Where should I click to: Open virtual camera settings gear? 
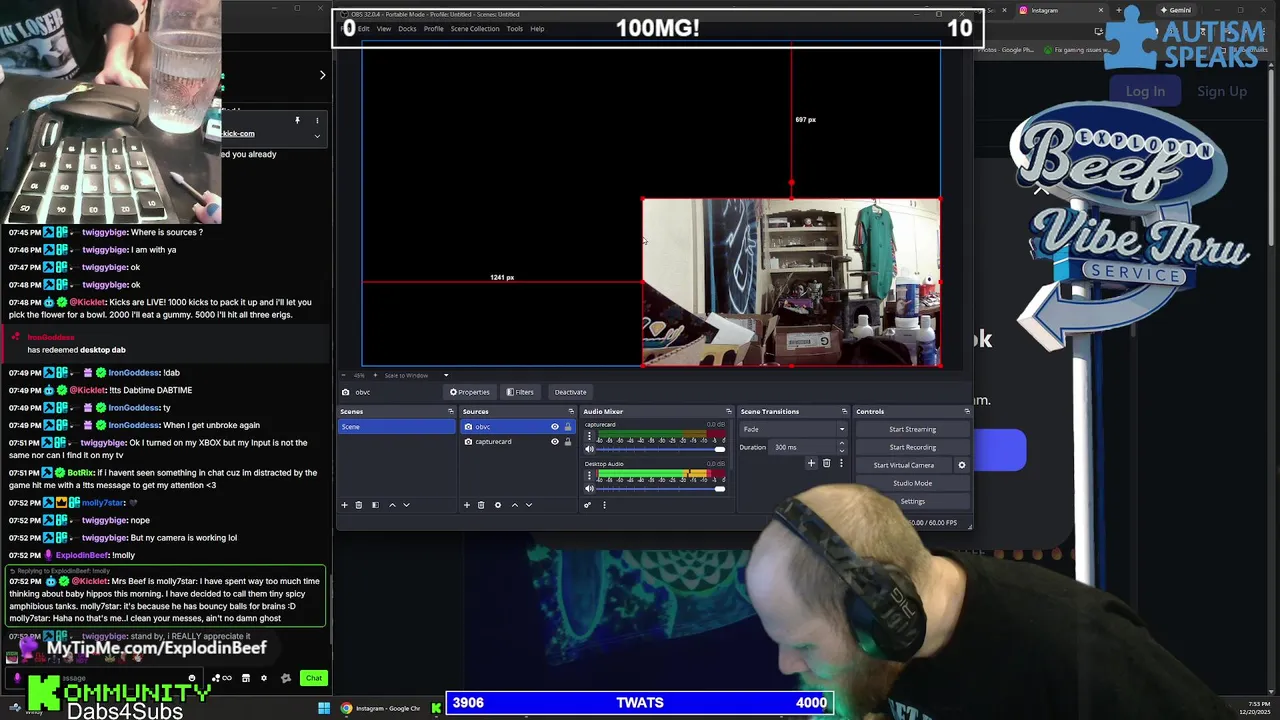coord(962,465)
